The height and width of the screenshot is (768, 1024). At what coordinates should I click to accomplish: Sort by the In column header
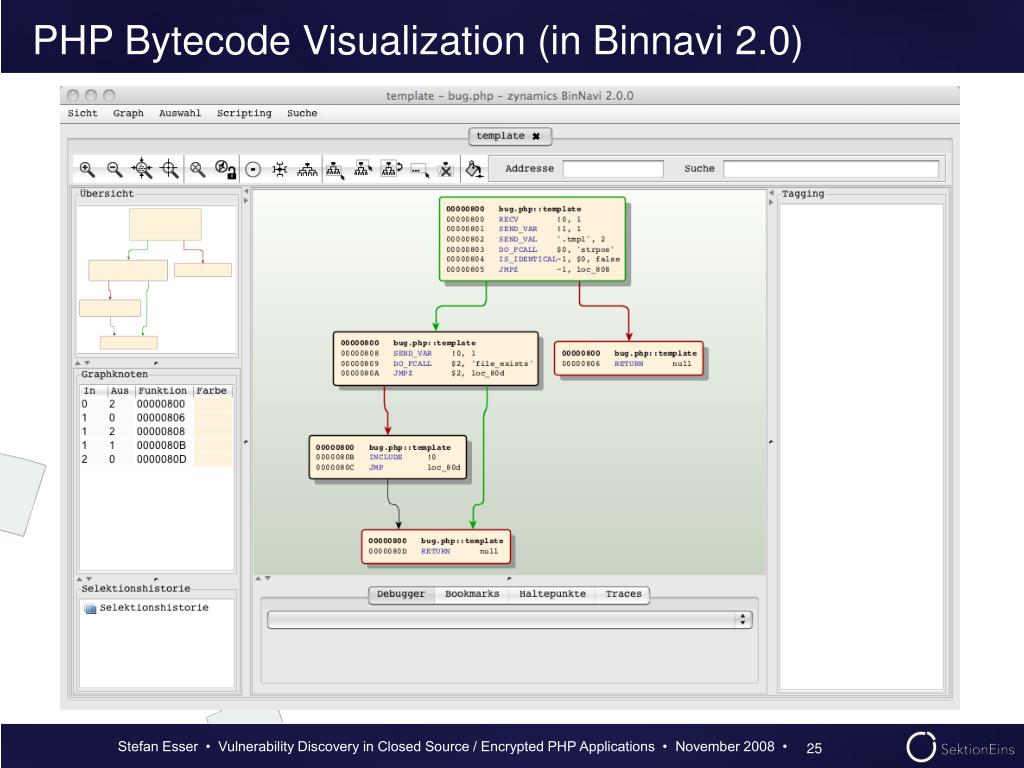93,391
